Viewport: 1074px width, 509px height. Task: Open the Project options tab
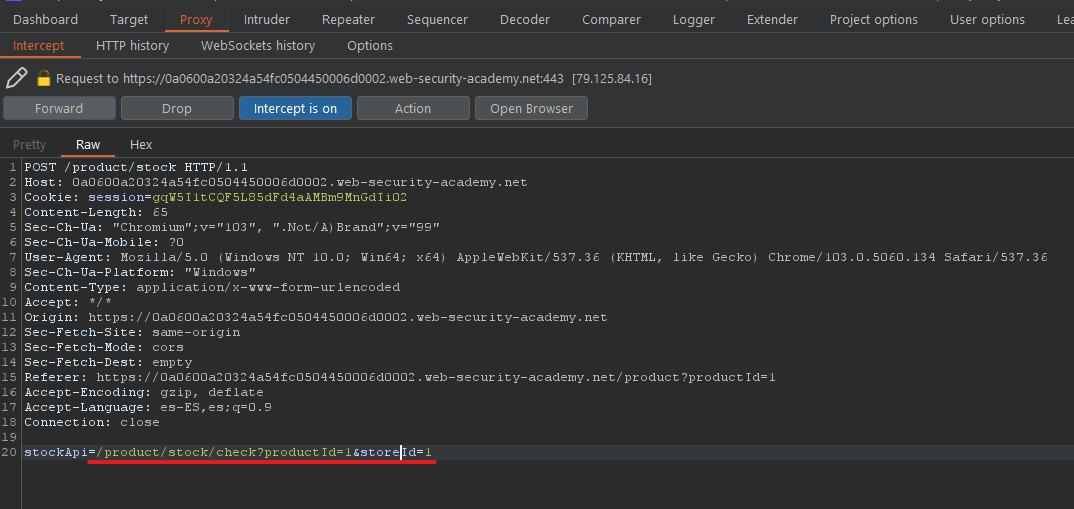point(873,20)
